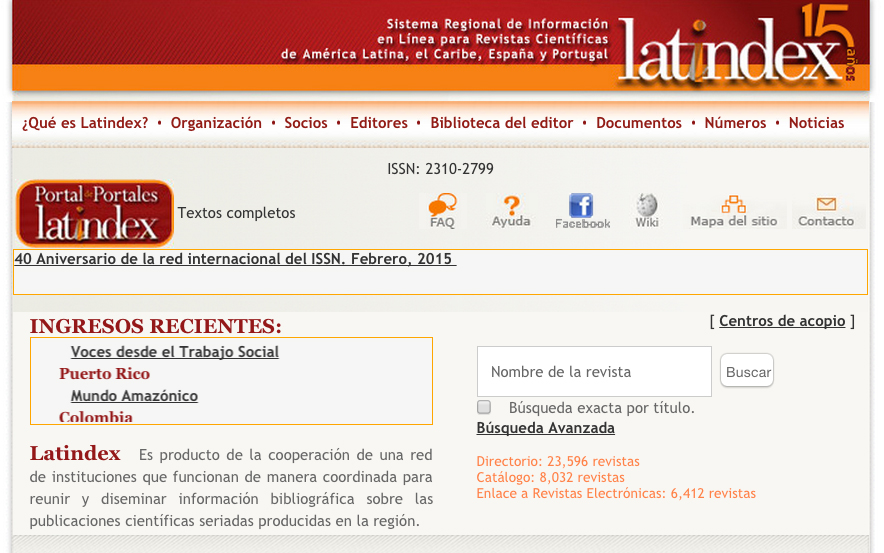Image resolution: width=884 pixels, height=553 pixels.
Task: Open the Organización menu item
Action: (x=216, y=123)
